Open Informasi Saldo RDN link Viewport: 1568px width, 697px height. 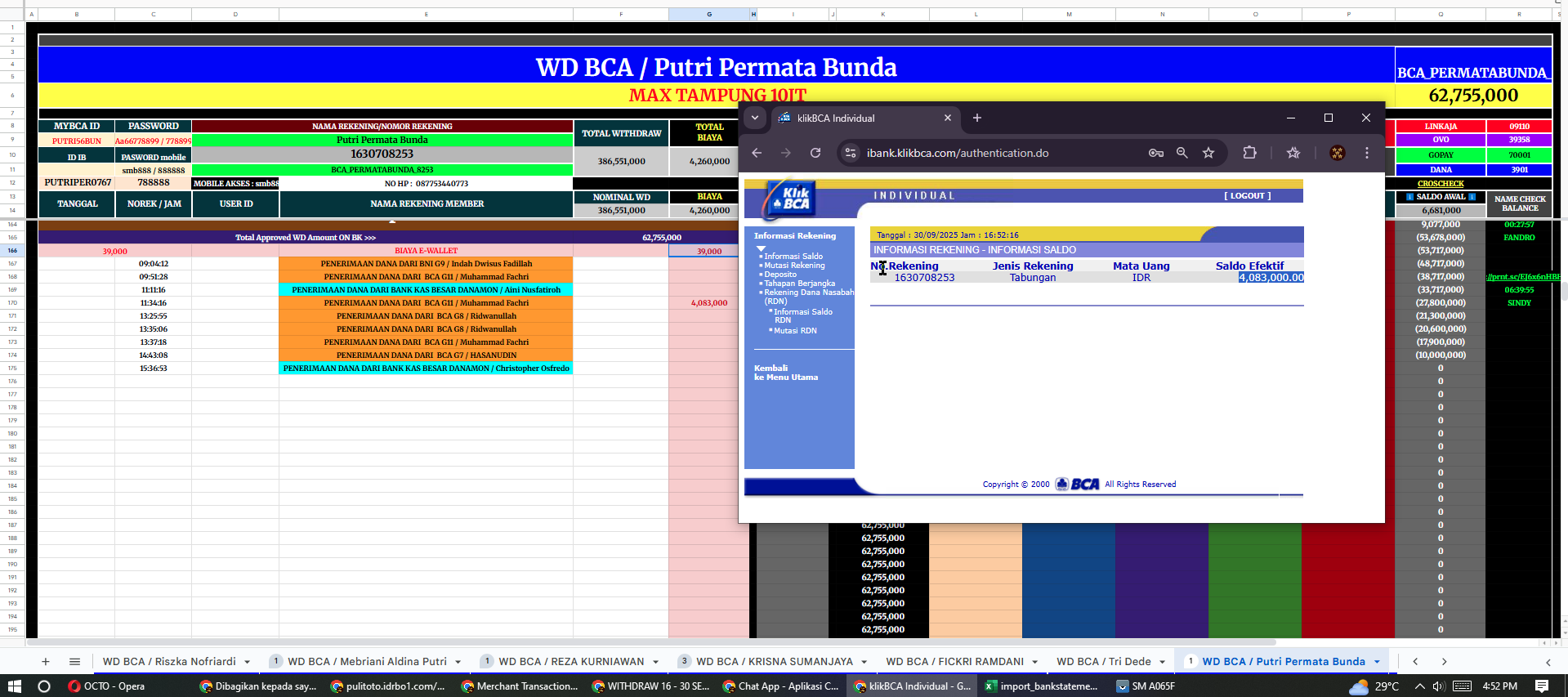click(x=803, y=315)
